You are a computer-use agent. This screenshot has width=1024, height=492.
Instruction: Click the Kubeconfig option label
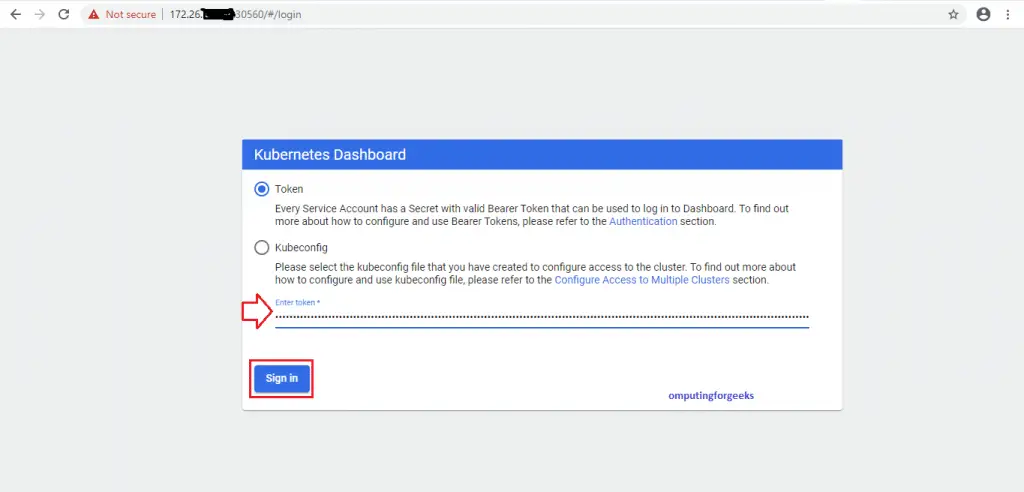point(301,248)
